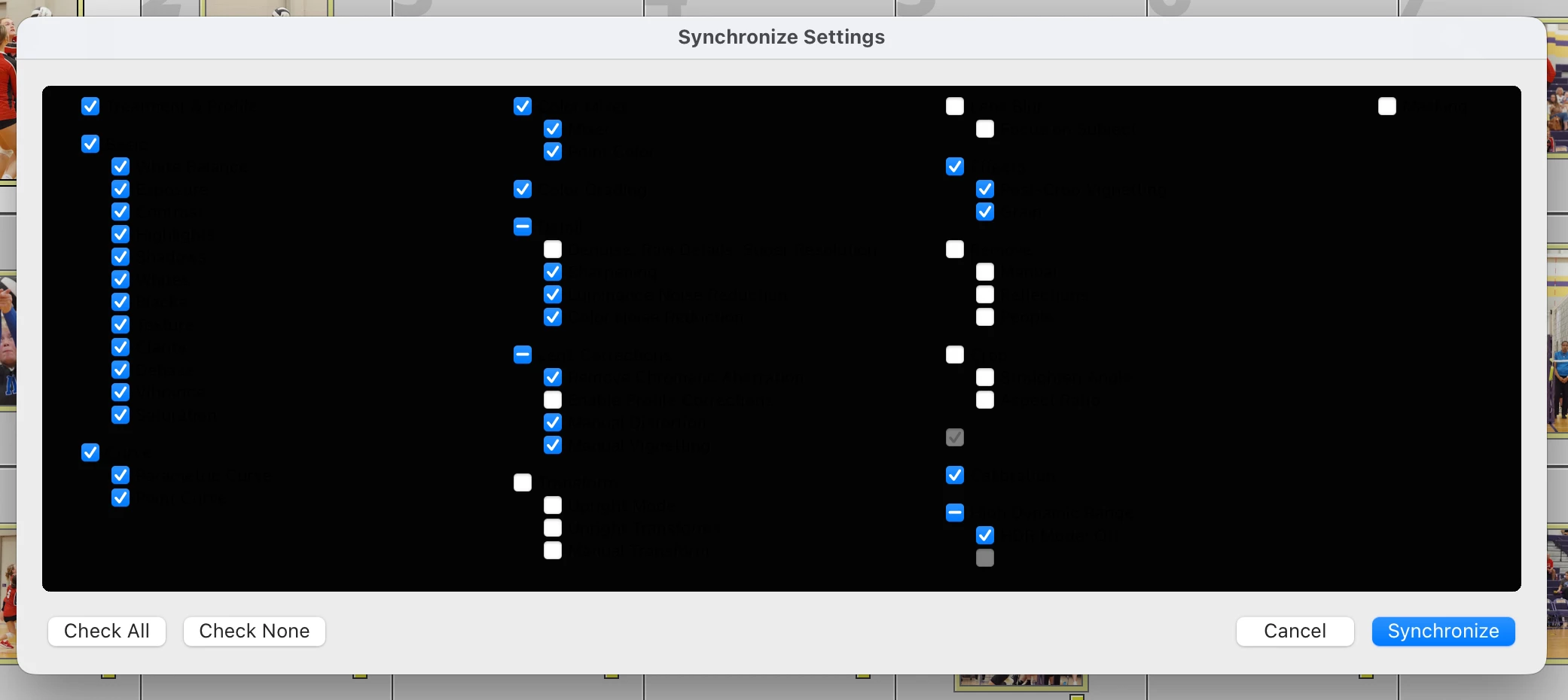This screenshot has width=1568, height=700.
Task: Click the Check All button
Action: coord(107,631)
